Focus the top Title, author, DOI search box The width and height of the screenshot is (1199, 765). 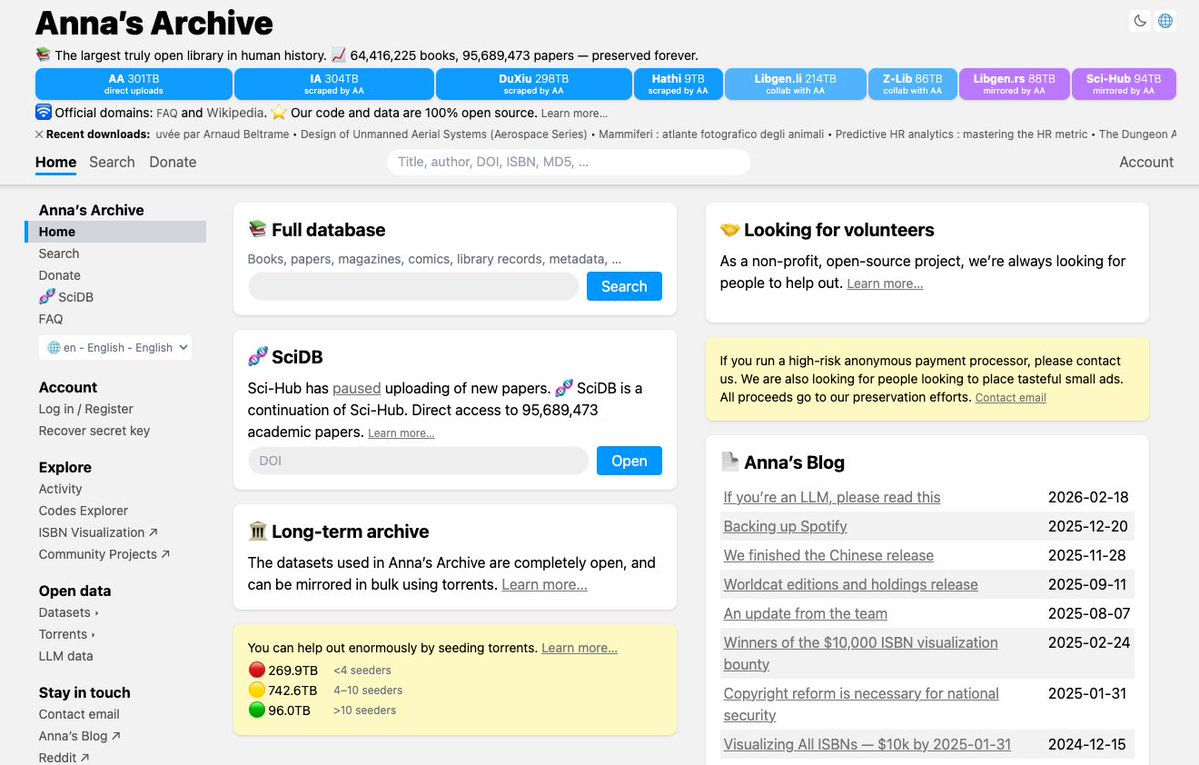click(568, 162)
